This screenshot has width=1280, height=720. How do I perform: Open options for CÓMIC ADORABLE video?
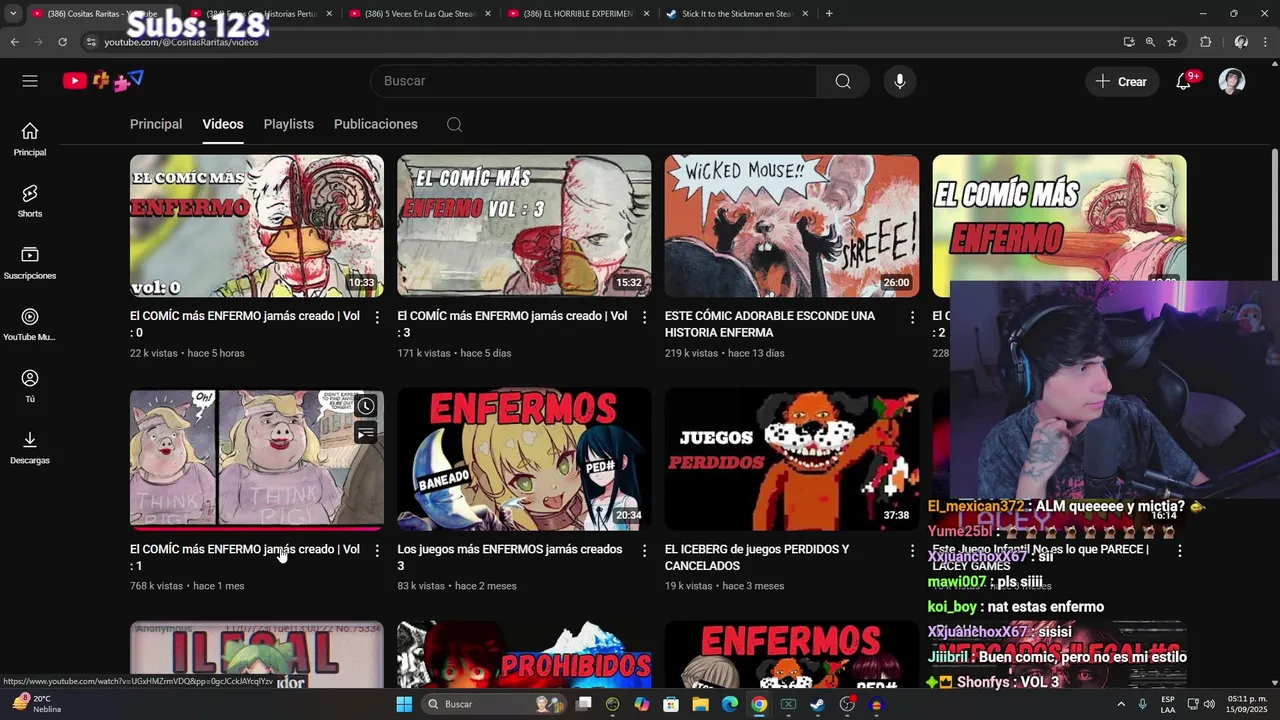pos(912,317)
